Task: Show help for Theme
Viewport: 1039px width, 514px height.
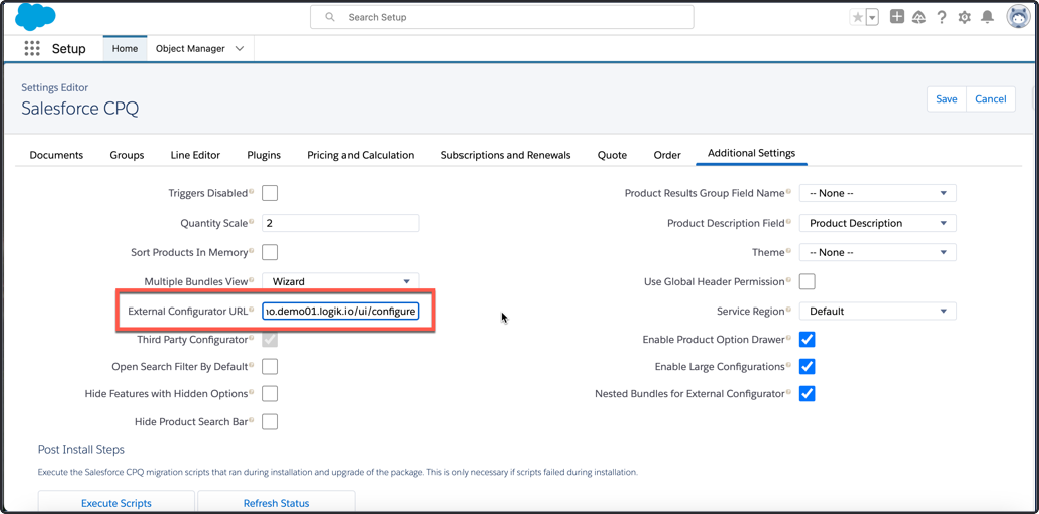Action: click(789, 252)
